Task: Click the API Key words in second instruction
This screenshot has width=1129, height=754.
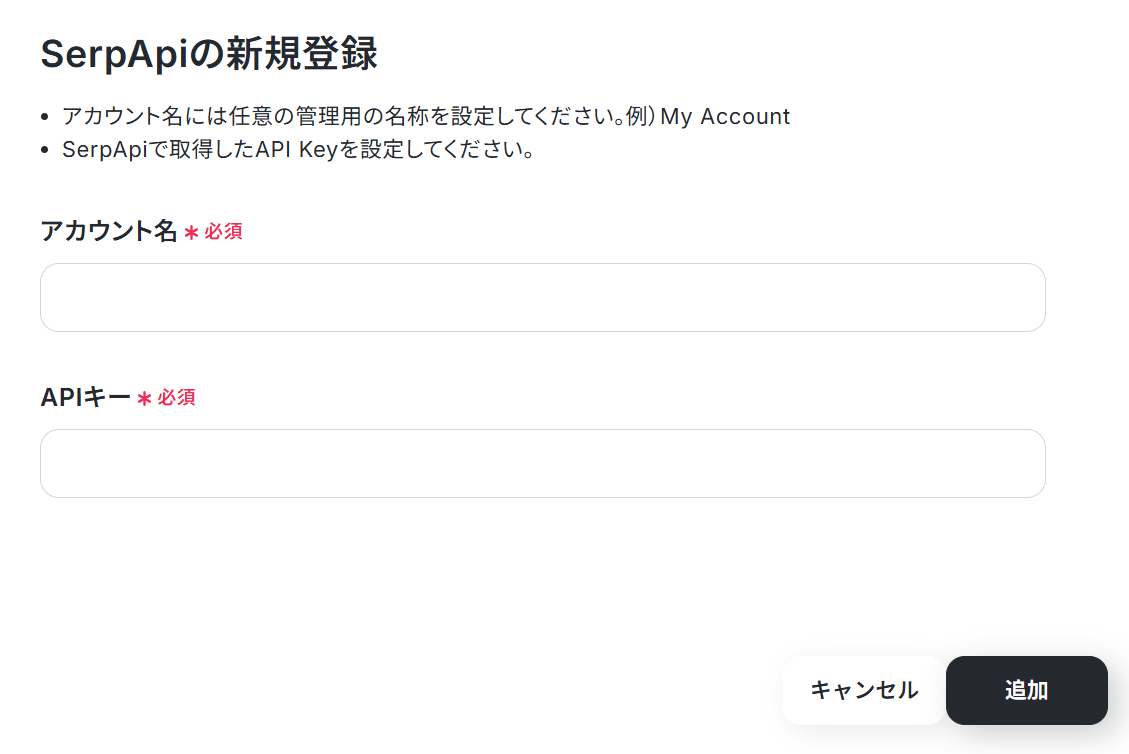Action: 297,149
